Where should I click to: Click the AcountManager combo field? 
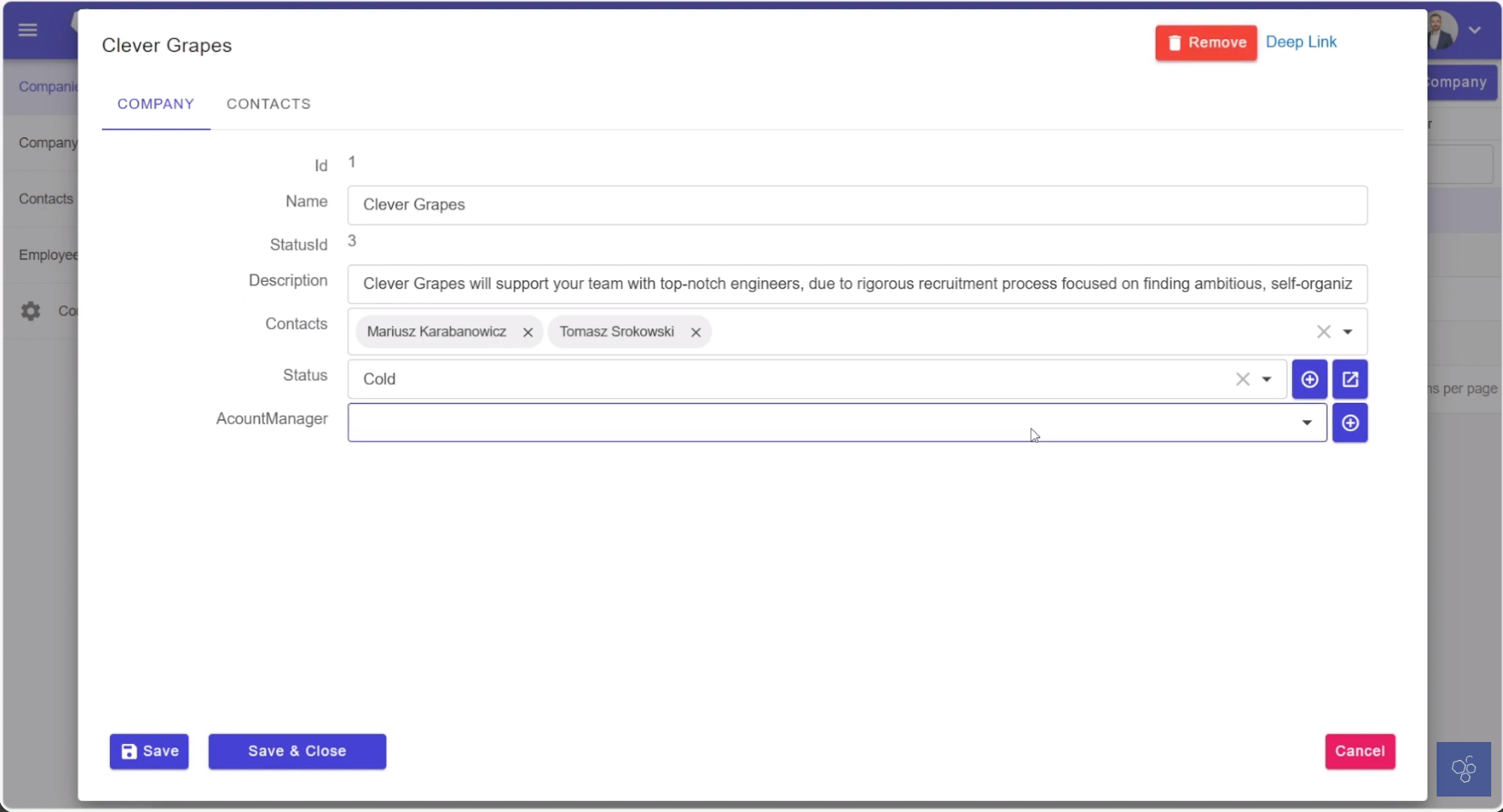pos(837,423)
